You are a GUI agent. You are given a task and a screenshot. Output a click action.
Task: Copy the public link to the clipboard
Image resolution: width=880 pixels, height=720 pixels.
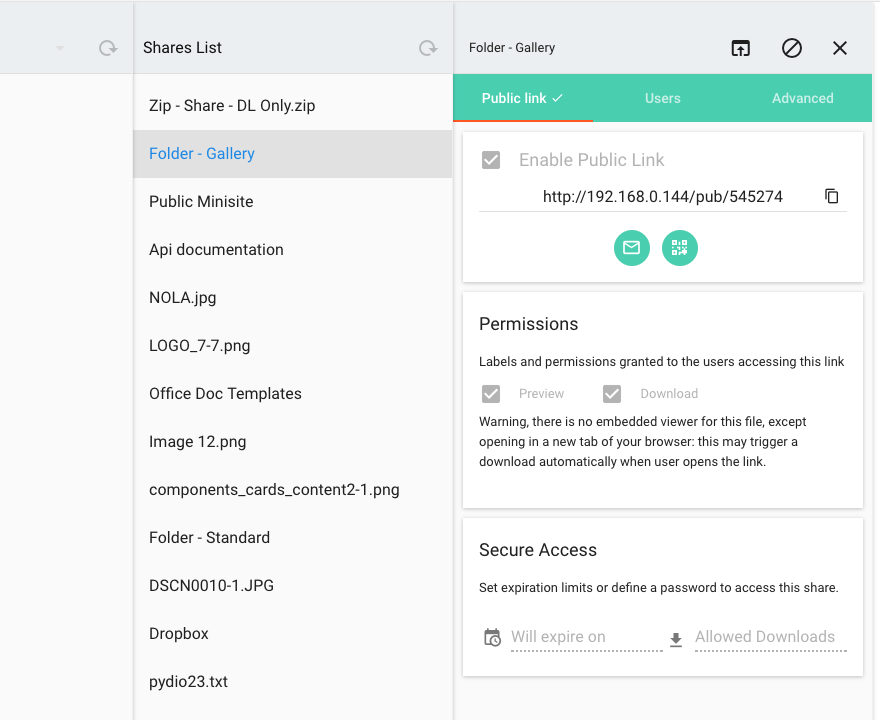832,196
